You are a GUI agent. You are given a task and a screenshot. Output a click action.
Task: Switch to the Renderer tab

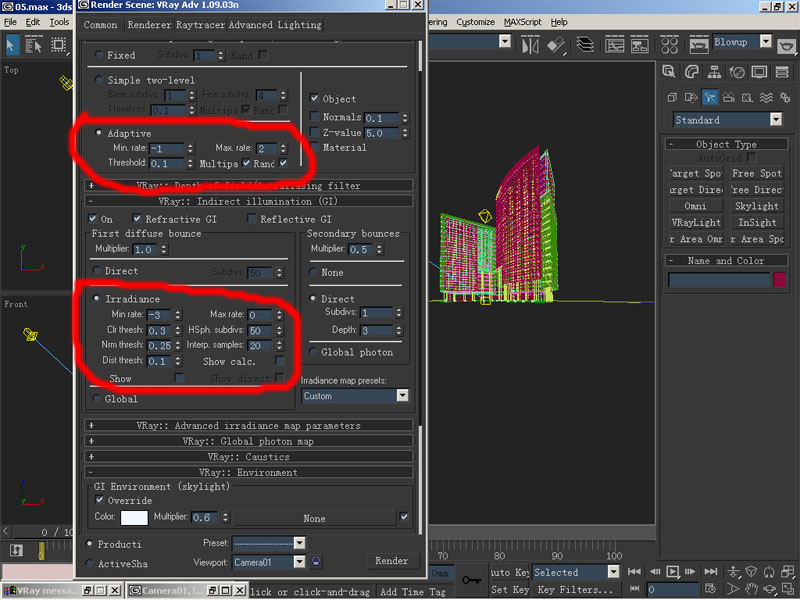pyautogui.click(x=149, y=24)
